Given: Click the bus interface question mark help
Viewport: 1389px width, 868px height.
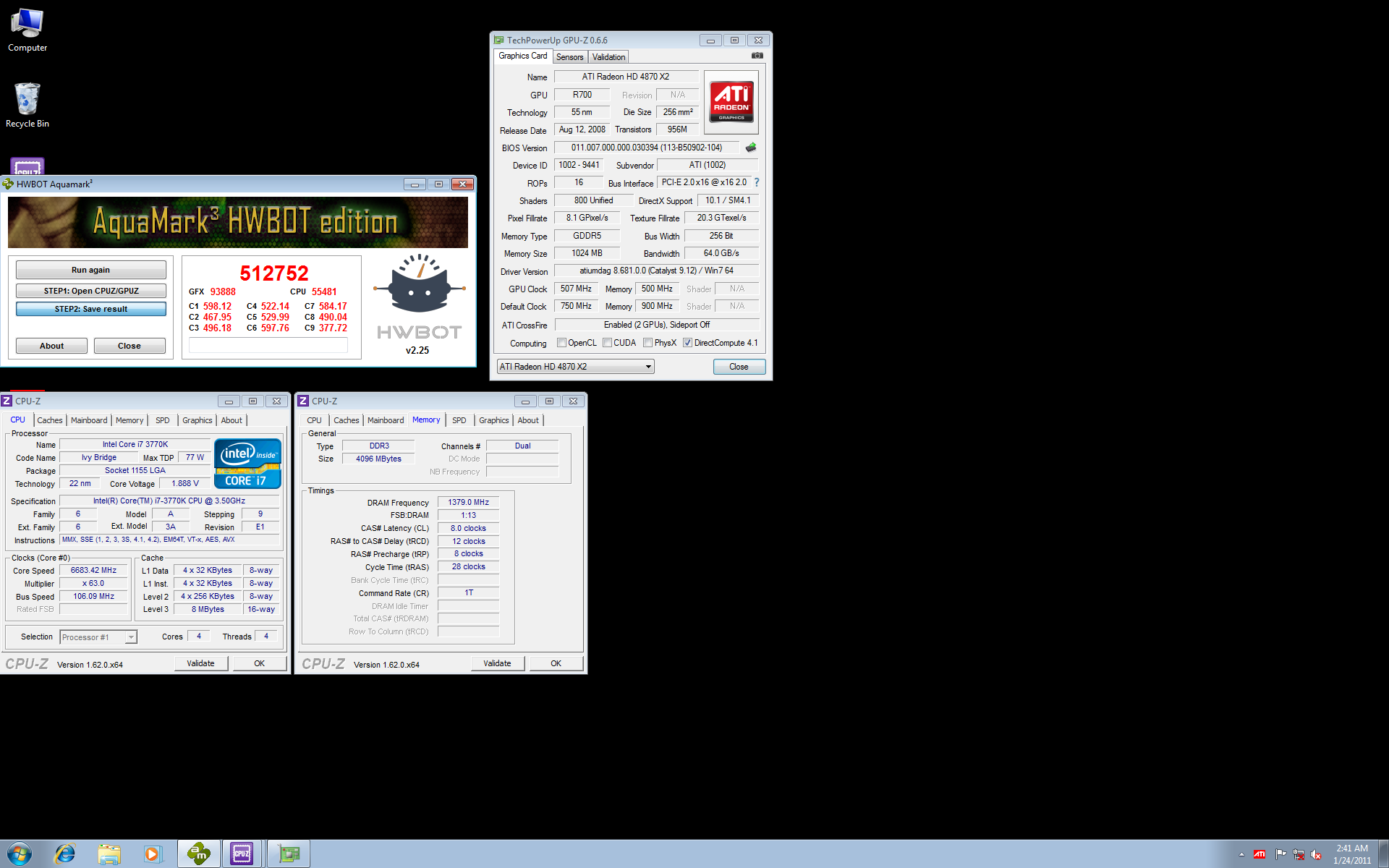Looking at the screenshot, I should [757, 182].
